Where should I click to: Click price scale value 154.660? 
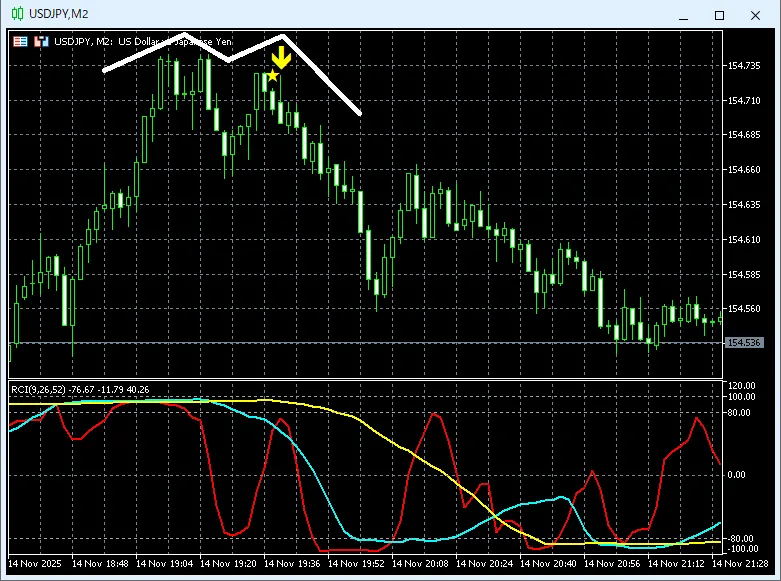pos(744,170)
